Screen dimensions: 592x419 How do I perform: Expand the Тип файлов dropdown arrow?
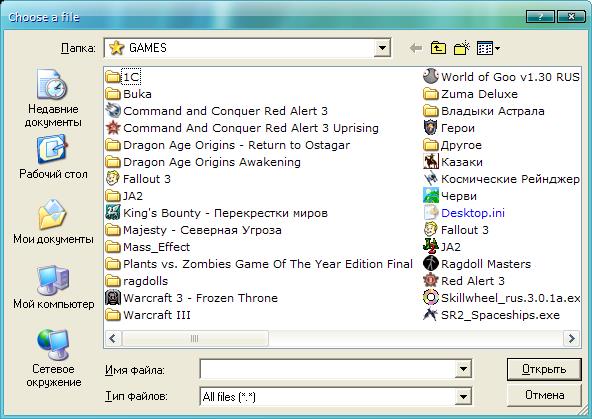[463, 397]
